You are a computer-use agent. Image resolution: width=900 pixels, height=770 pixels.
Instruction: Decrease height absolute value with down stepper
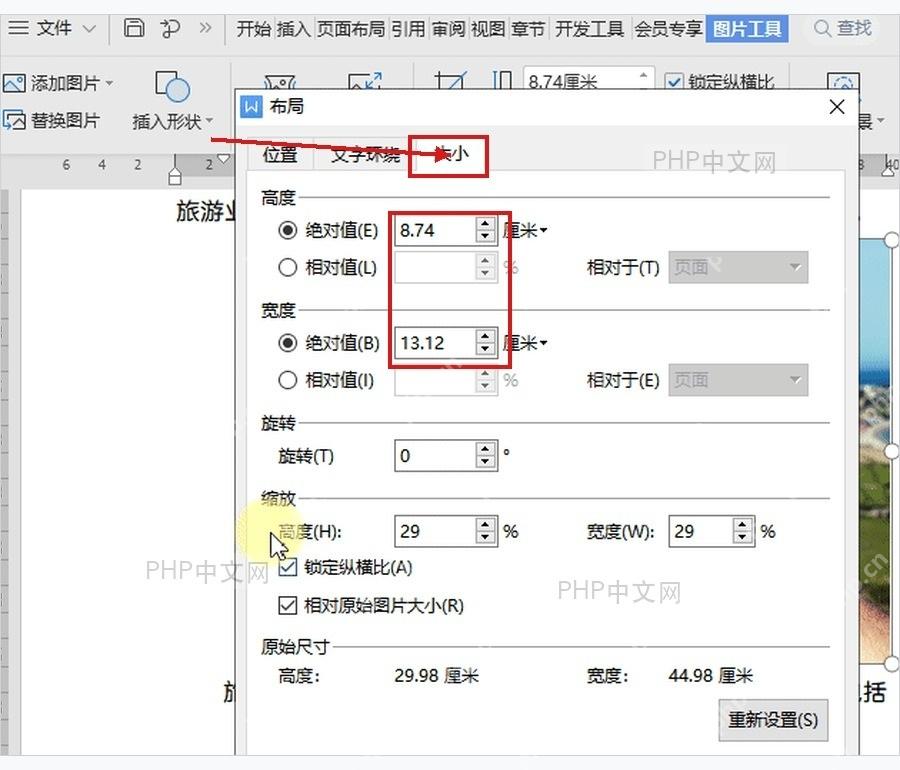tap(486, 237)
